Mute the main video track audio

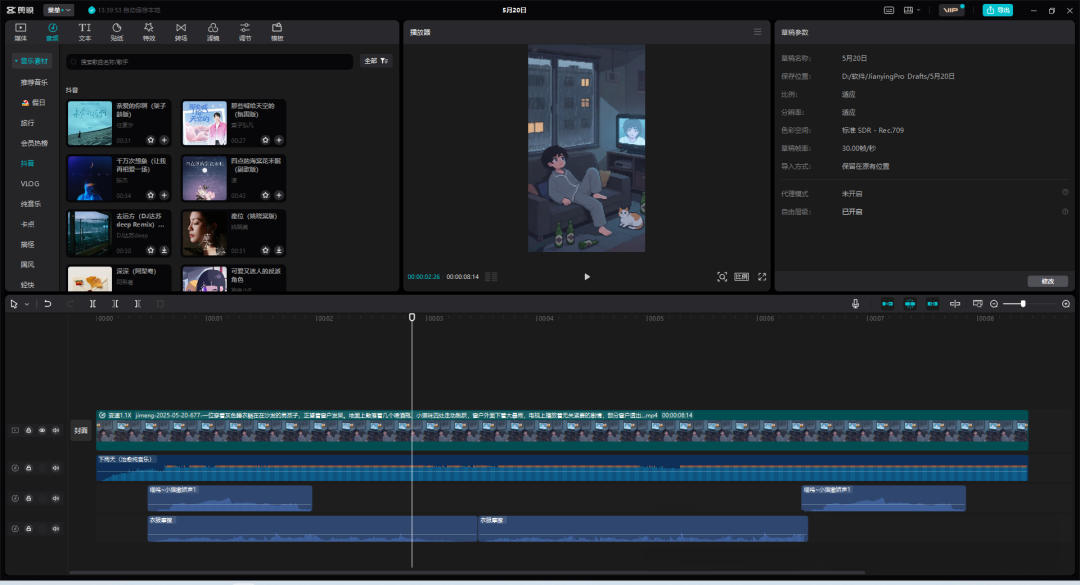coord(56,431)
